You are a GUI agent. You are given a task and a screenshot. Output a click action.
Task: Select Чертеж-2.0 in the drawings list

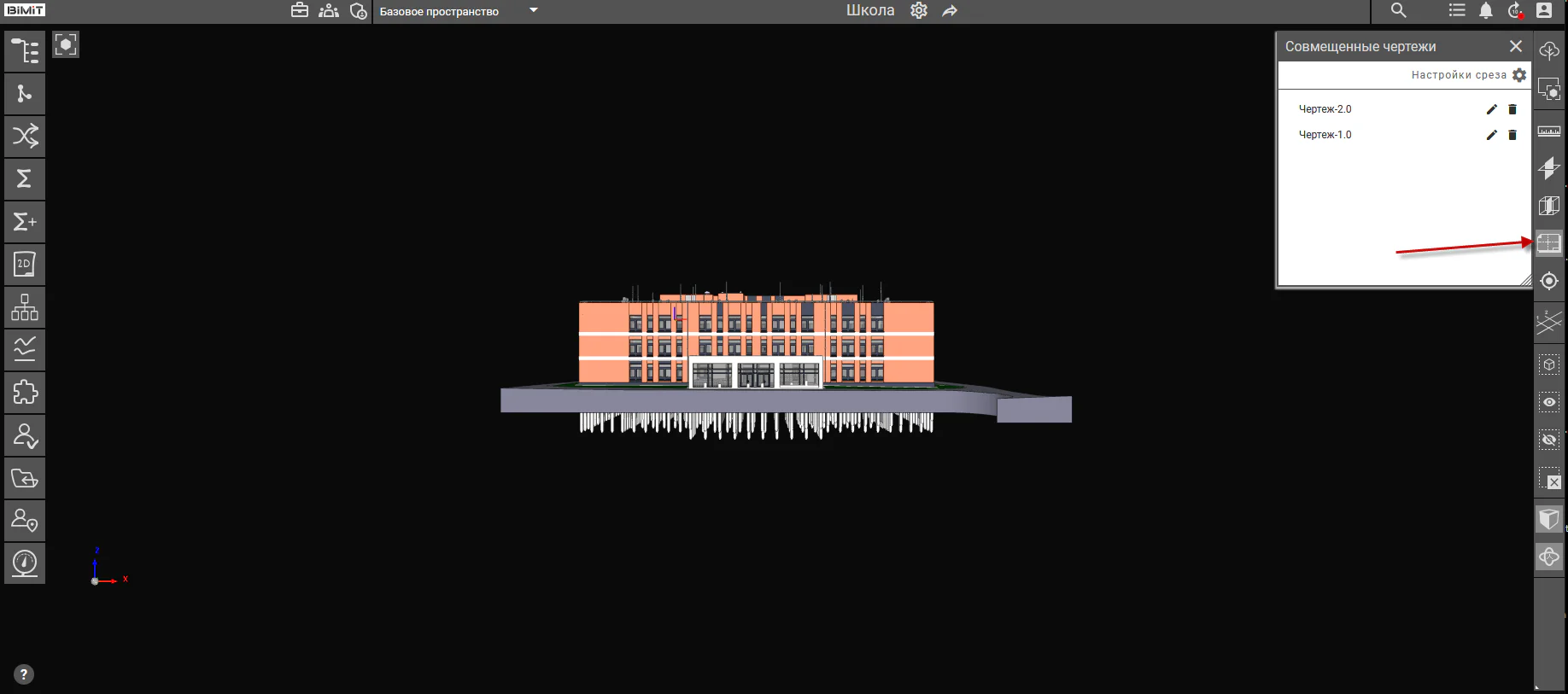click(x=1325, y=109)
